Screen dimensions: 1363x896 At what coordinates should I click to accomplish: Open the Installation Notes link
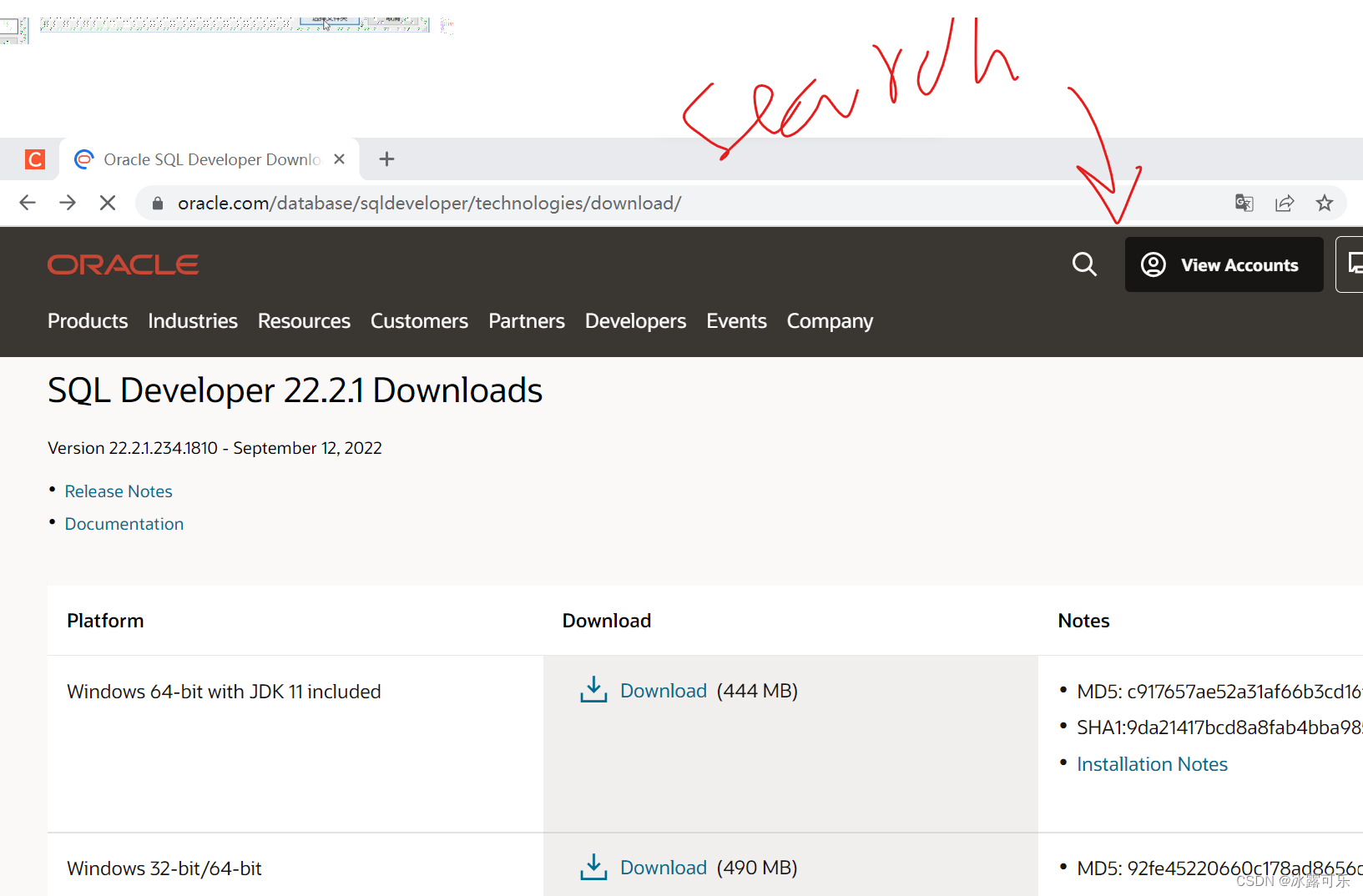coord(1152,764)
